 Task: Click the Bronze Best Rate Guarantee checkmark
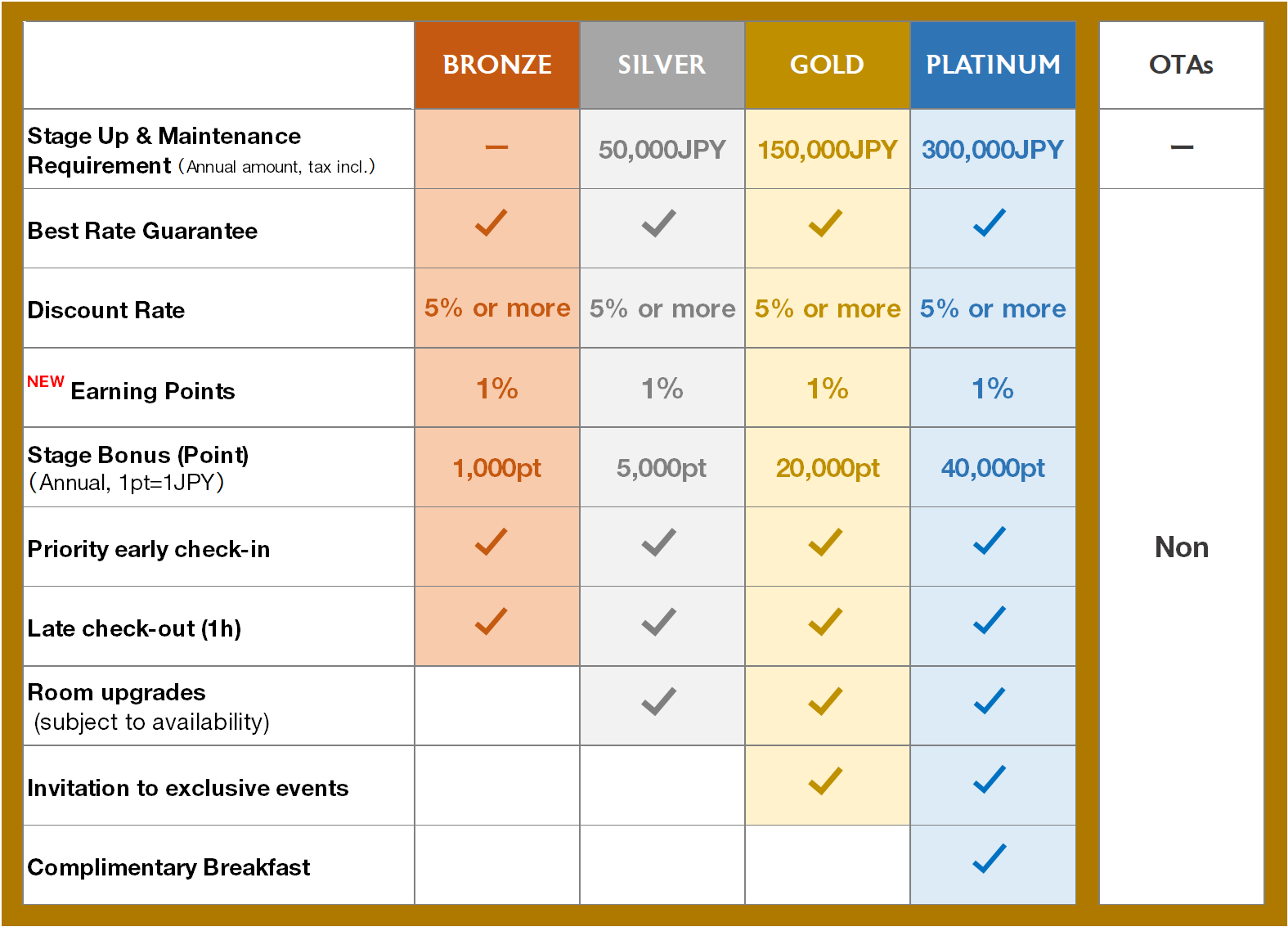coord(491,223)
